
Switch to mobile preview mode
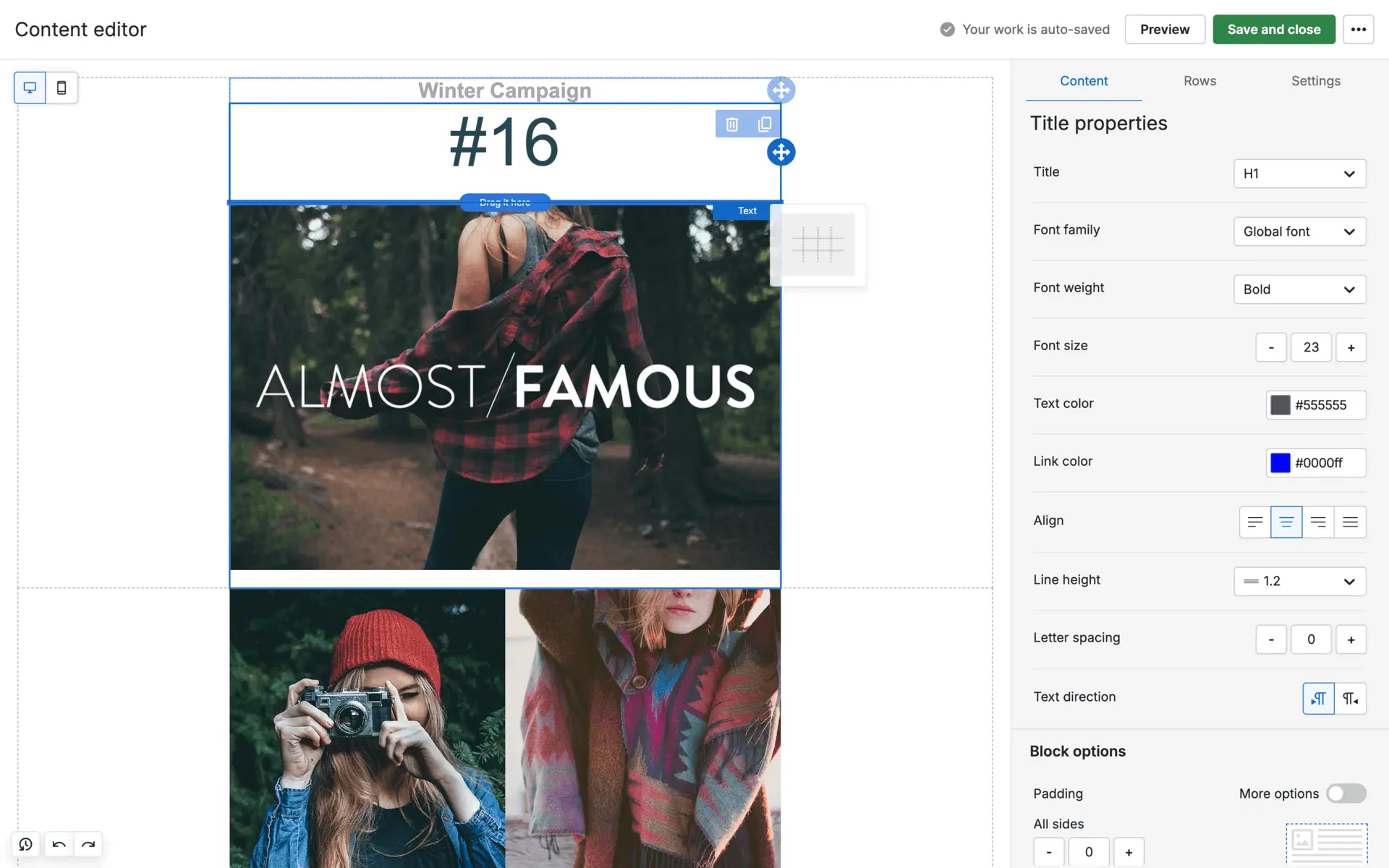tap(61, 88)
